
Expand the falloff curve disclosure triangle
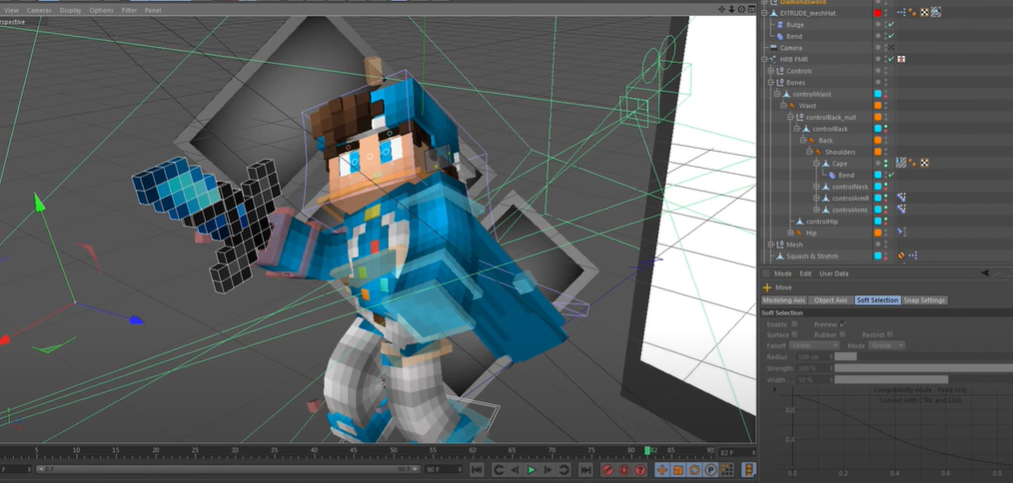click(x=775, y=390)
